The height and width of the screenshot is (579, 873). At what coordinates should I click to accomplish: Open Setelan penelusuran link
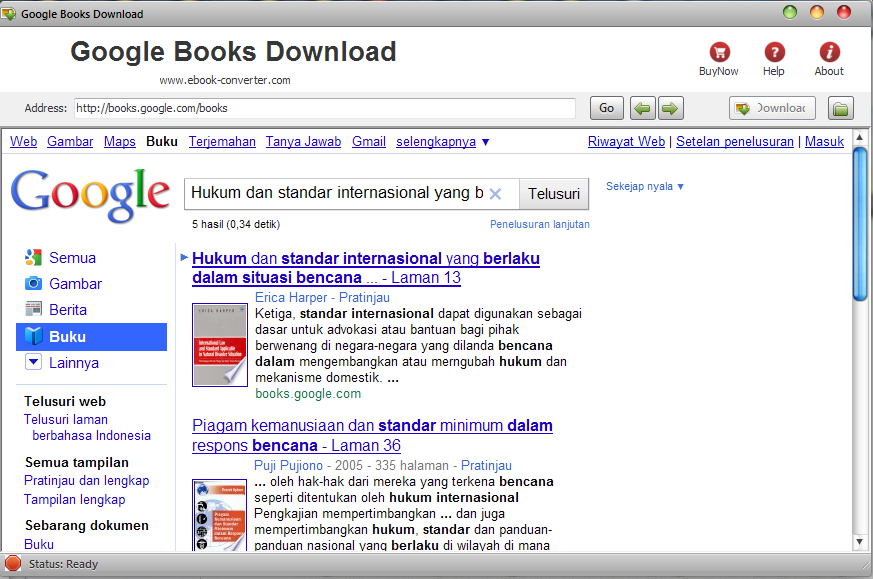coord(735,141)
